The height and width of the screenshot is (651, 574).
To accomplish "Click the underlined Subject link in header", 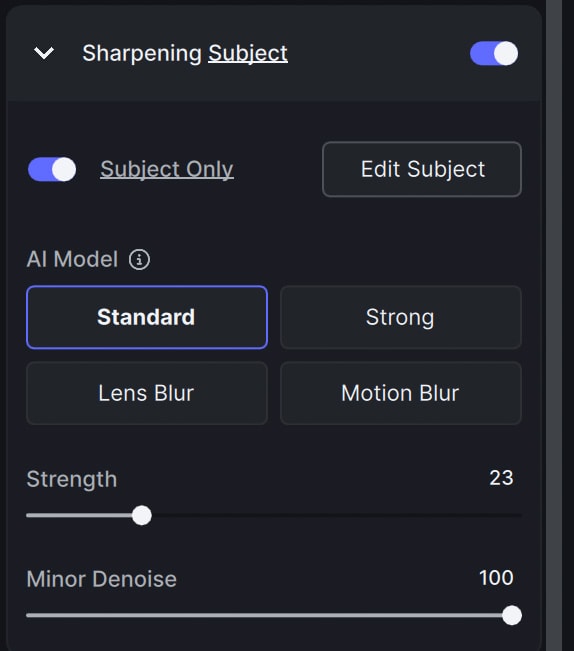I will coord(248,53).
